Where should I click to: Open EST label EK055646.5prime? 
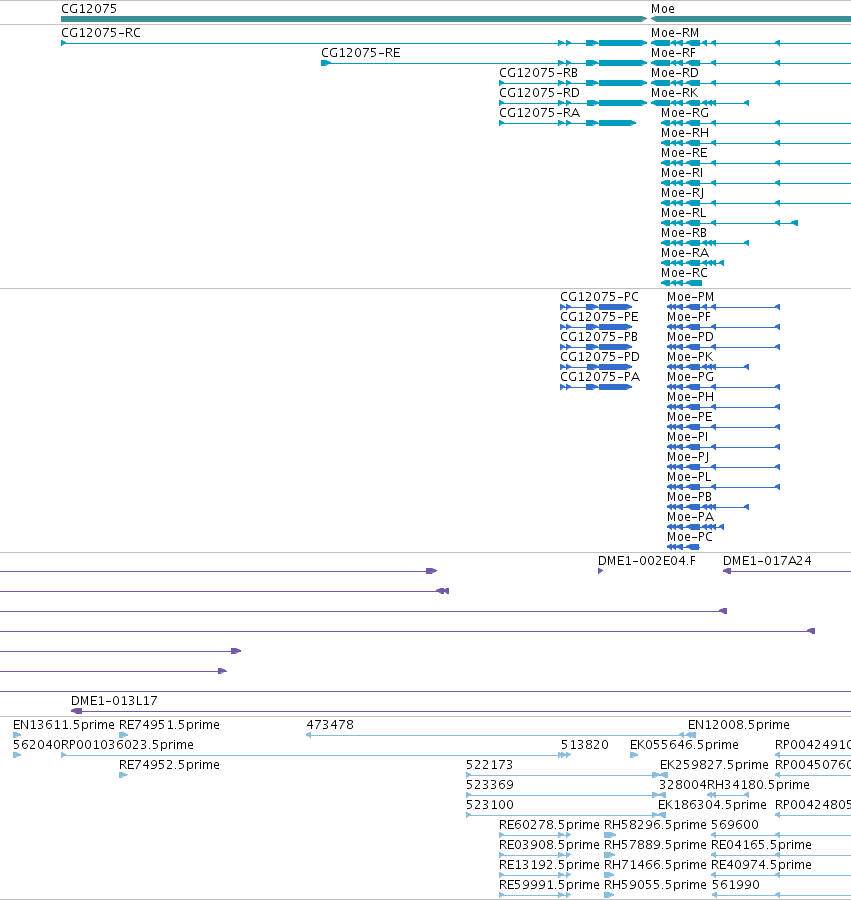(685, 745)
